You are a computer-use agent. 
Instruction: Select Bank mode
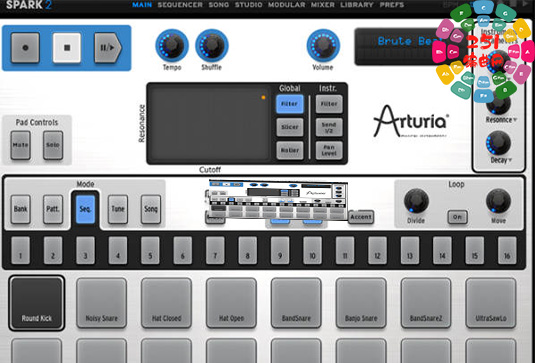point(20,209)
